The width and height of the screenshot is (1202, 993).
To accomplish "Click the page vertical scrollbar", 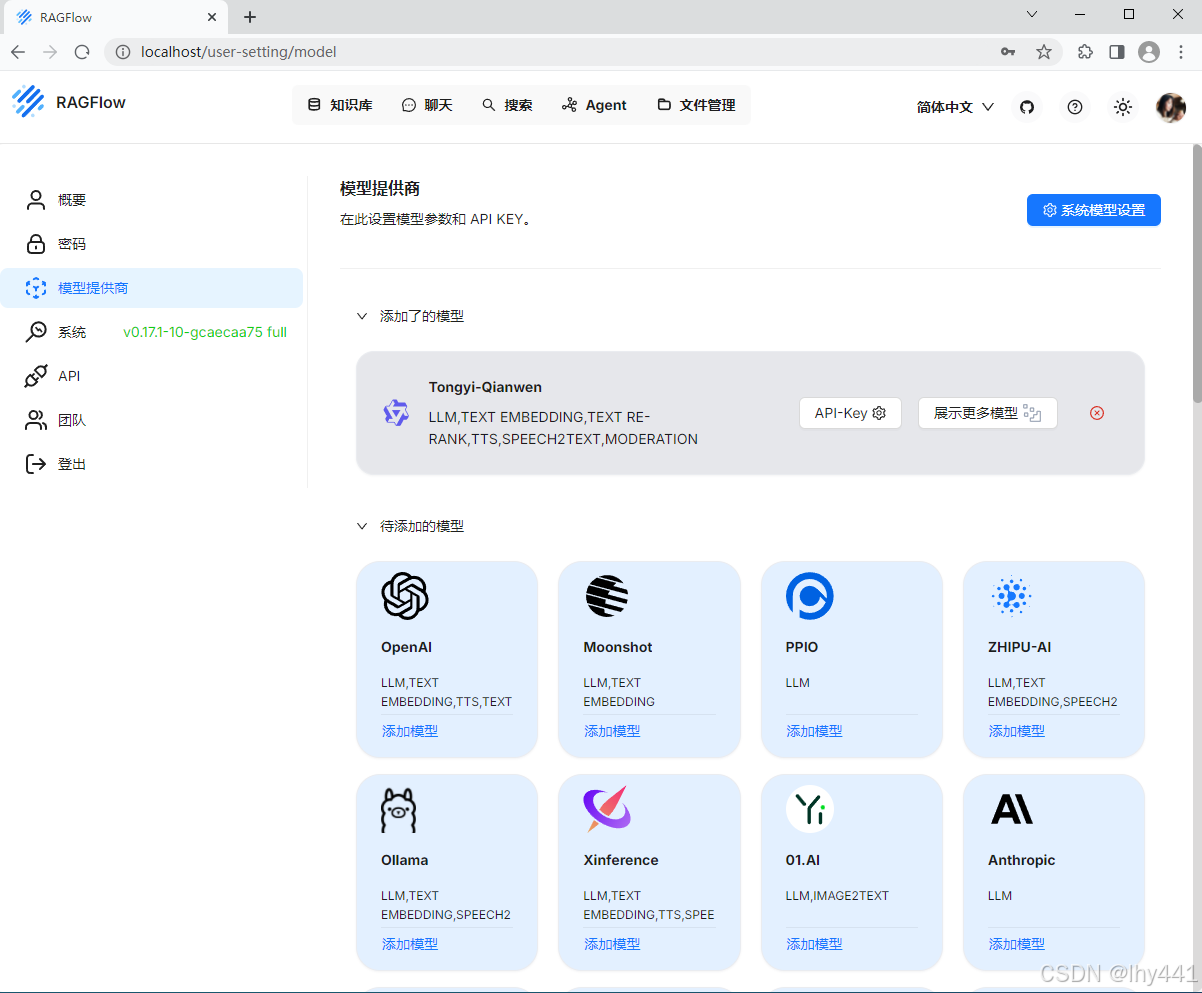I will click(1196, 272).
